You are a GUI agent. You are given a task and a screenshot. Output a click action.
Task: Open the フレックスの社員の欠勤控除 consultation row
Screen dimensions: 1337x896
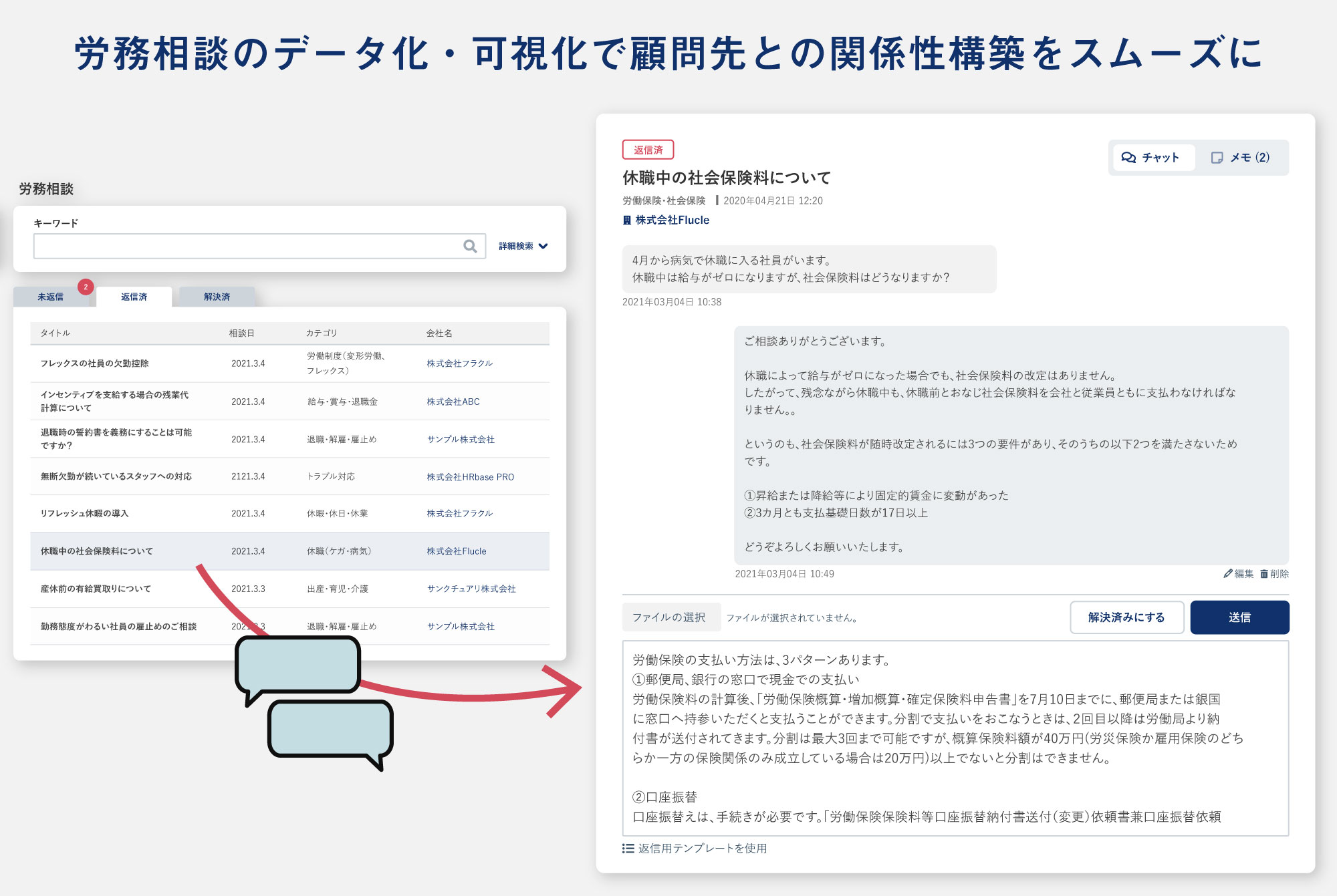click(x=95, y=363)
